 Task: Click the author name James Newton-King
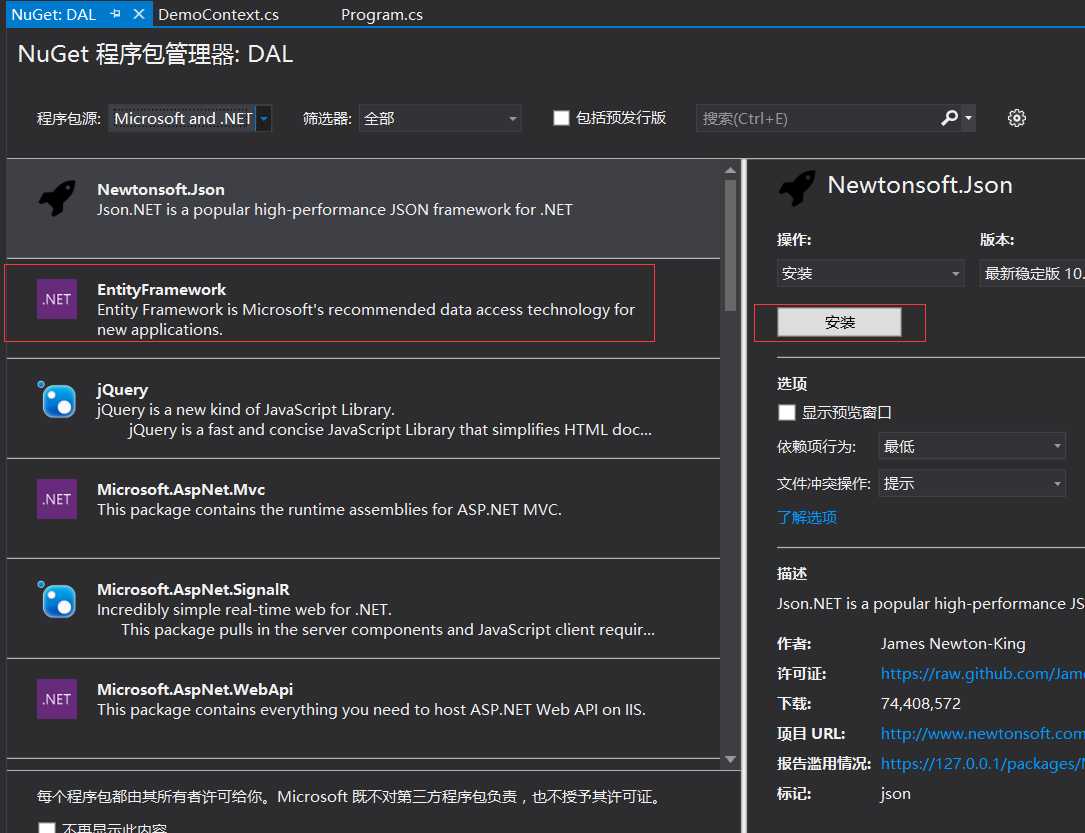pos(953,643)
